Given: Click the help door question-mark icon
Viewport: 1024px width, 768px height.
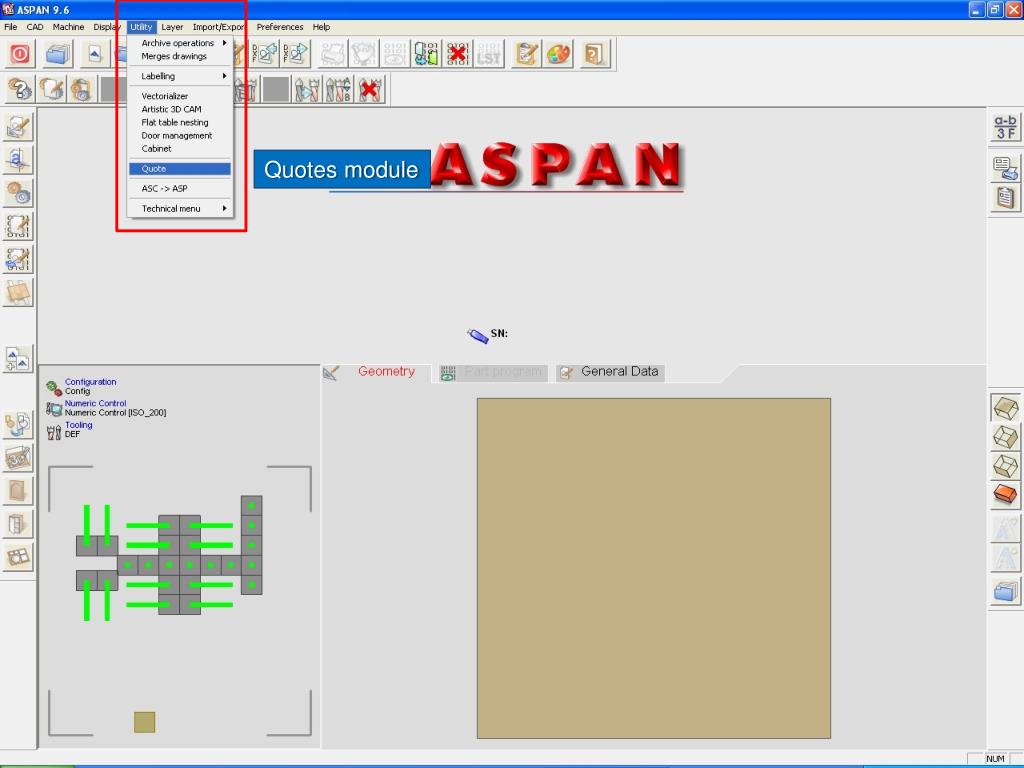Looking at the screenshot, I should point(594,54).
